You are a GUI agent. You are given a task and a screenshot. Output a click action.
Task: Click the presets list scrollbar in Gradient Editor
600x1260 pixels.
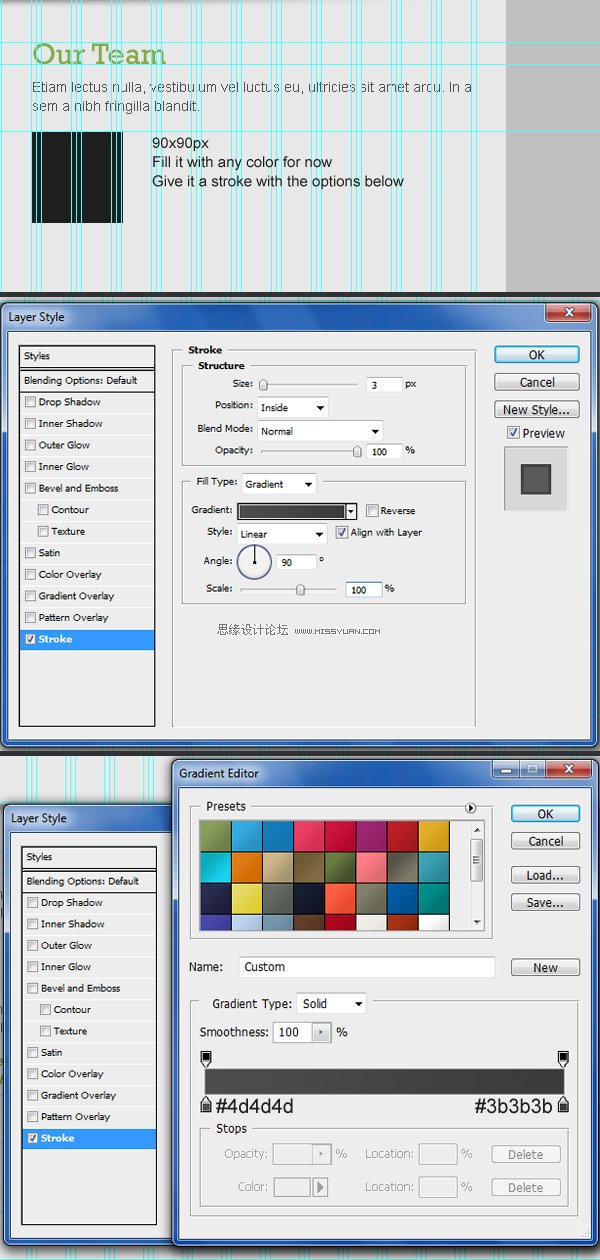tap(477, 875)
